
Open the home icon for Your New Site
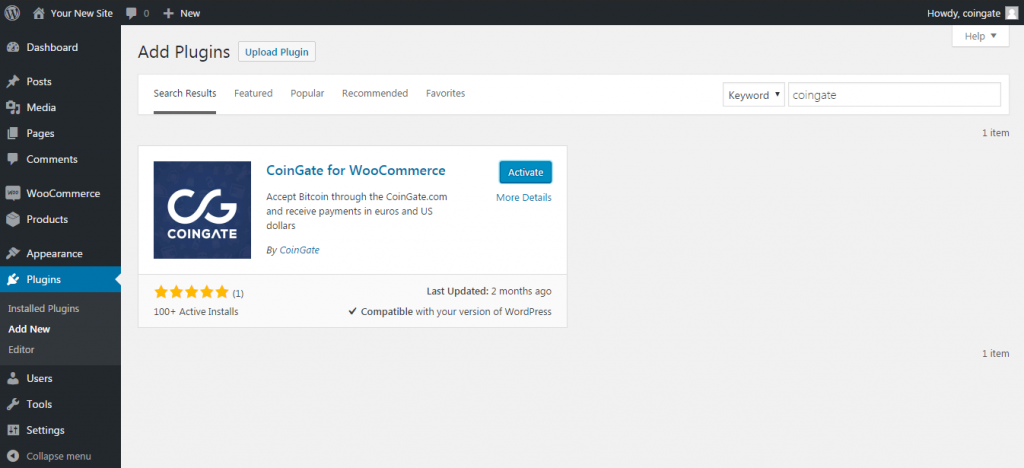pos(39,12)
